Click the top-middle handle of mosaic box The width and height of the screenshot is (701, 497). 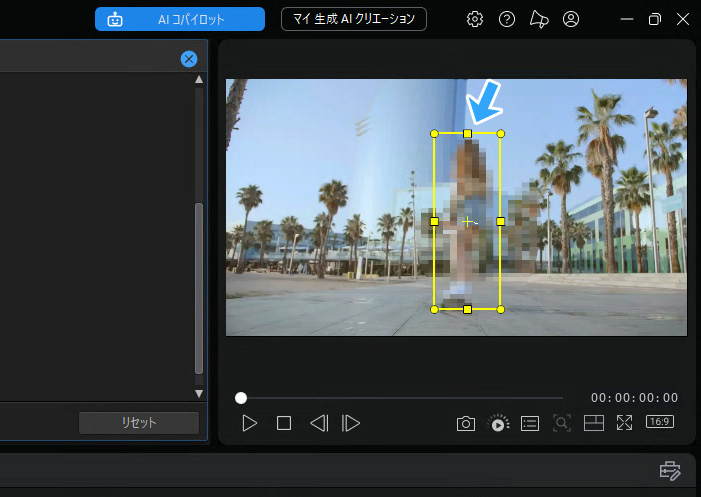pyautogui.click(x=467, y=134)
